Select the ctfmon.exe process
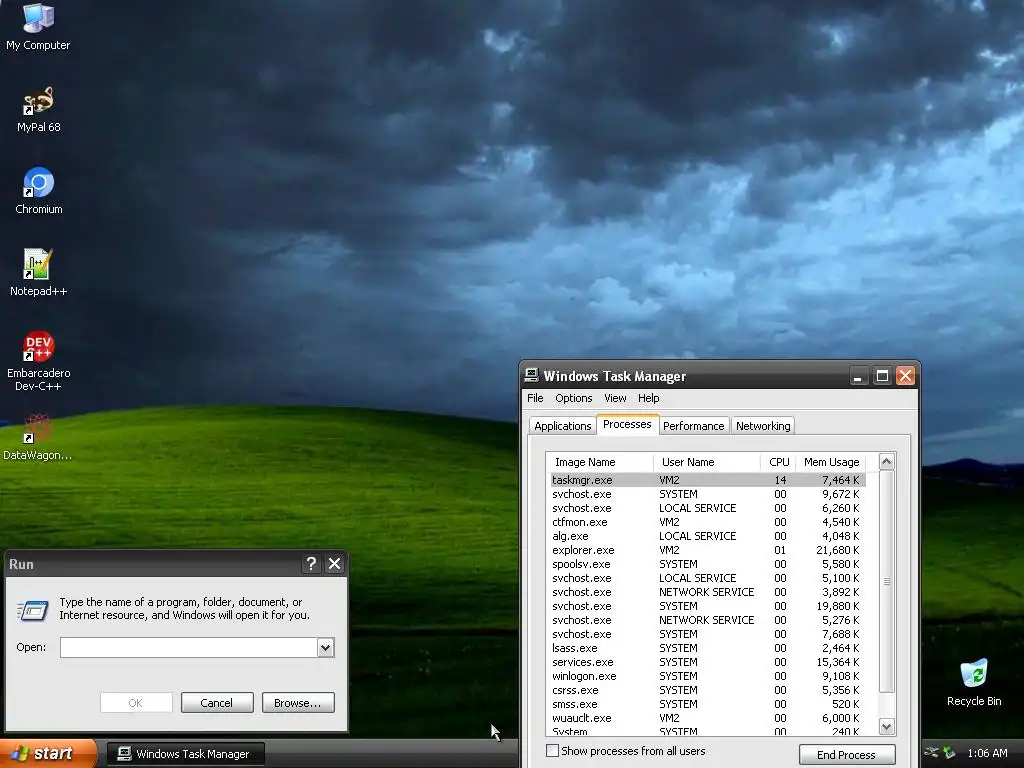The width and height of the screenshot is (1024, 768). click(x=708, y=522)
